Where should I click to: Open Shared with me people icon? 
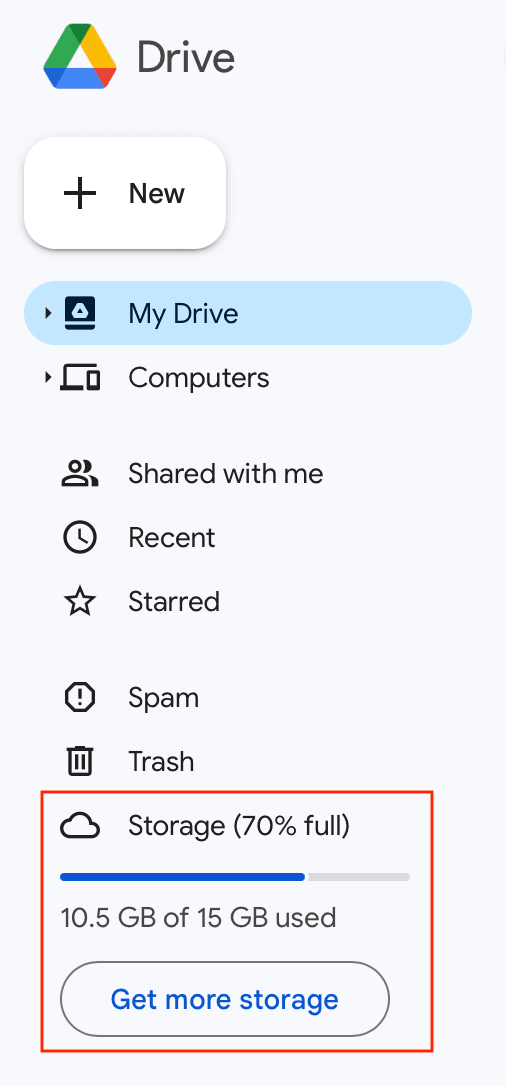click(80, 474)
